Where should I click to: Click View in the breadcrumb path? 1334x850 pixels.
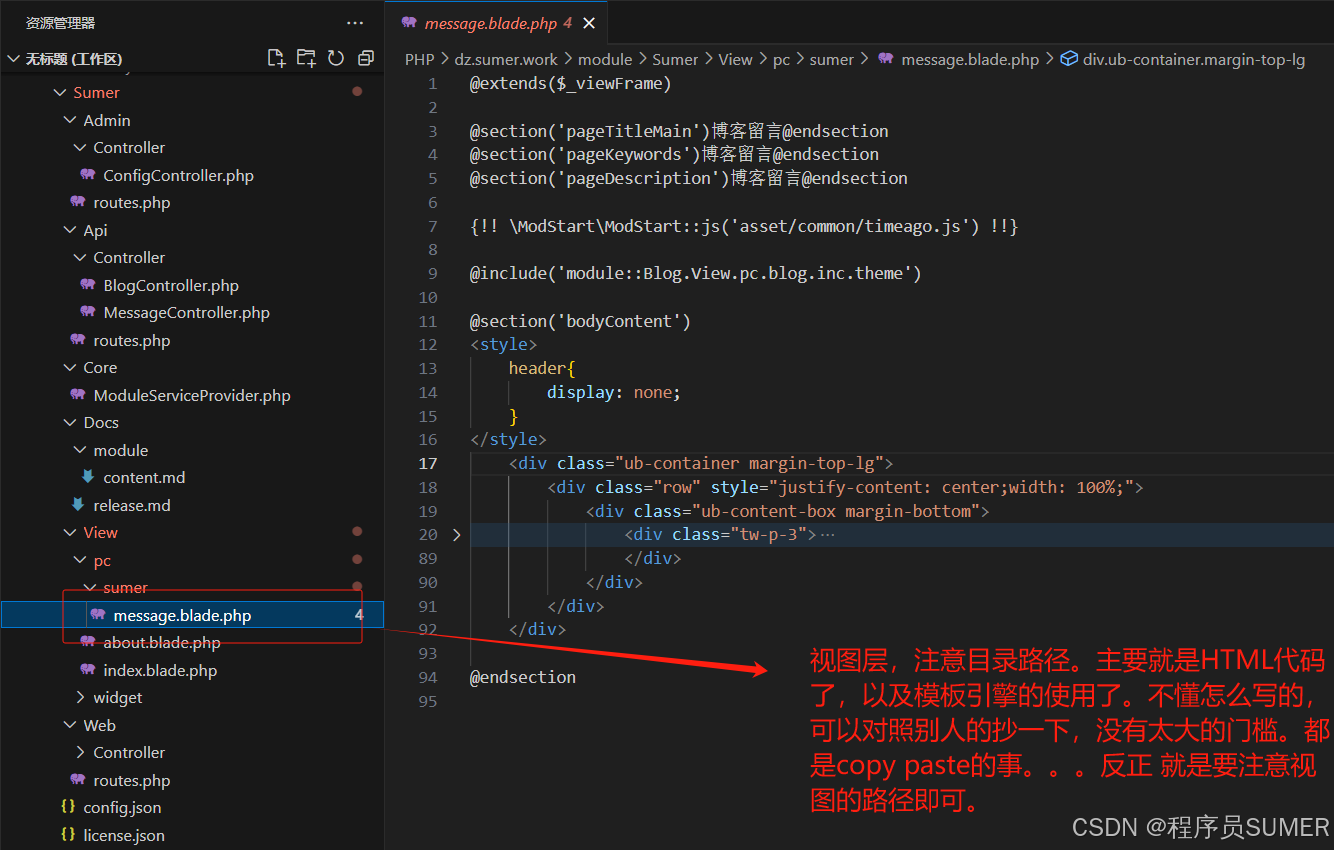pos(735,59)
